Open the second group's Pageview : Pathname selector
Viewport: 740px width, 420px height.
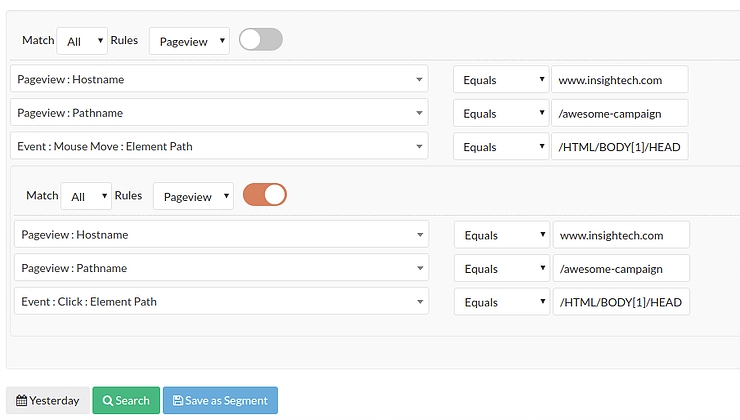(221, 268)
